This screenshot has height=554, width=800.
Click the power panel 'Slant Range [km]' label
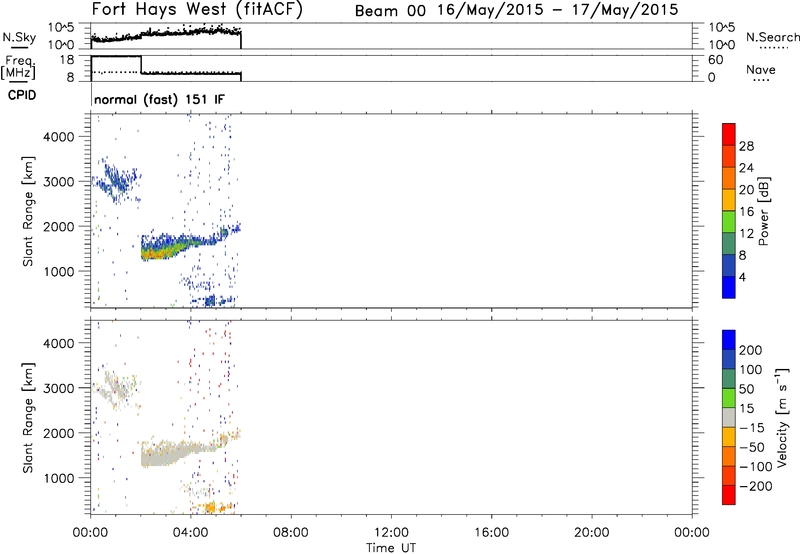[x=28, y=212]
